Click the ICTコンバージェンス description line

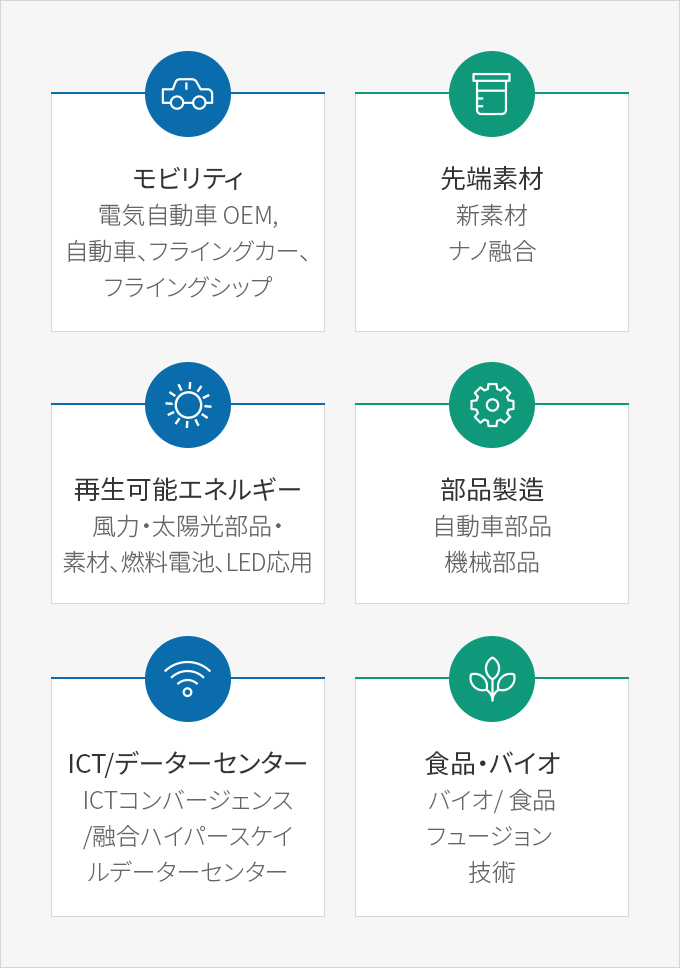point(188,800)
